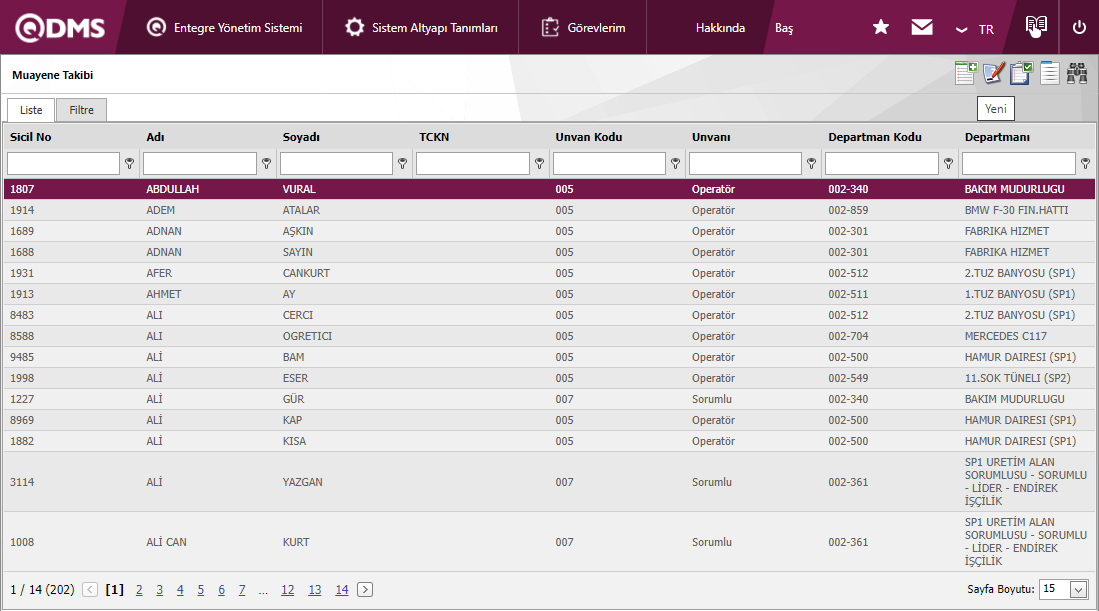Viewport: 1099px width, 611px height.
Task: Click the list document icon in toolbar
Action: 1049,73
